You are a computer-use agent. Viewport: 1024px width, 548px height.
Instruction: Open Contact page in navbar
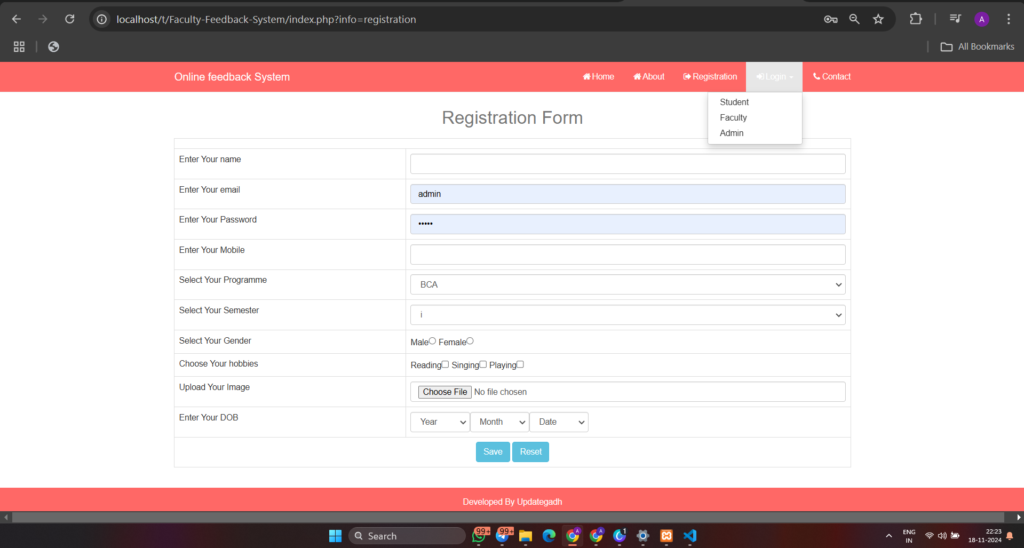[x=831, y=76]
